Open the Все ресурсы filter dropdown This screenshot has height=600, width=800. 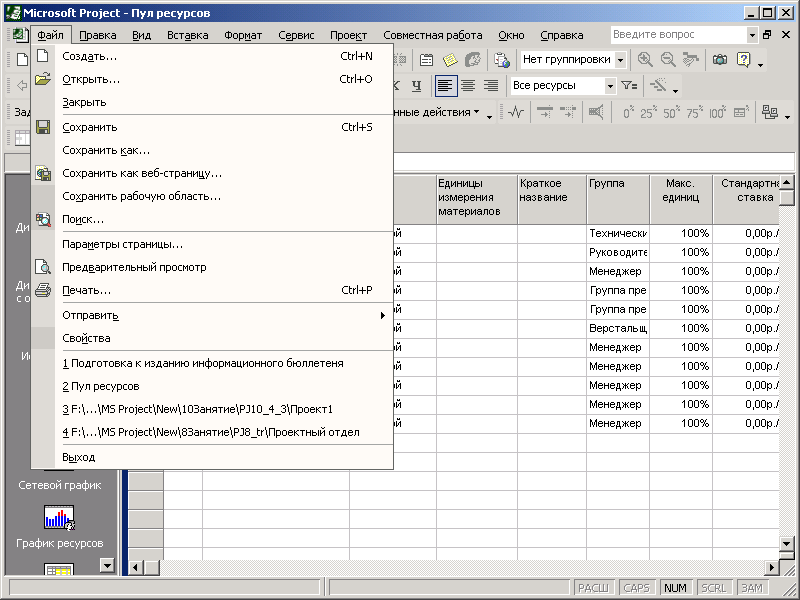610,86
